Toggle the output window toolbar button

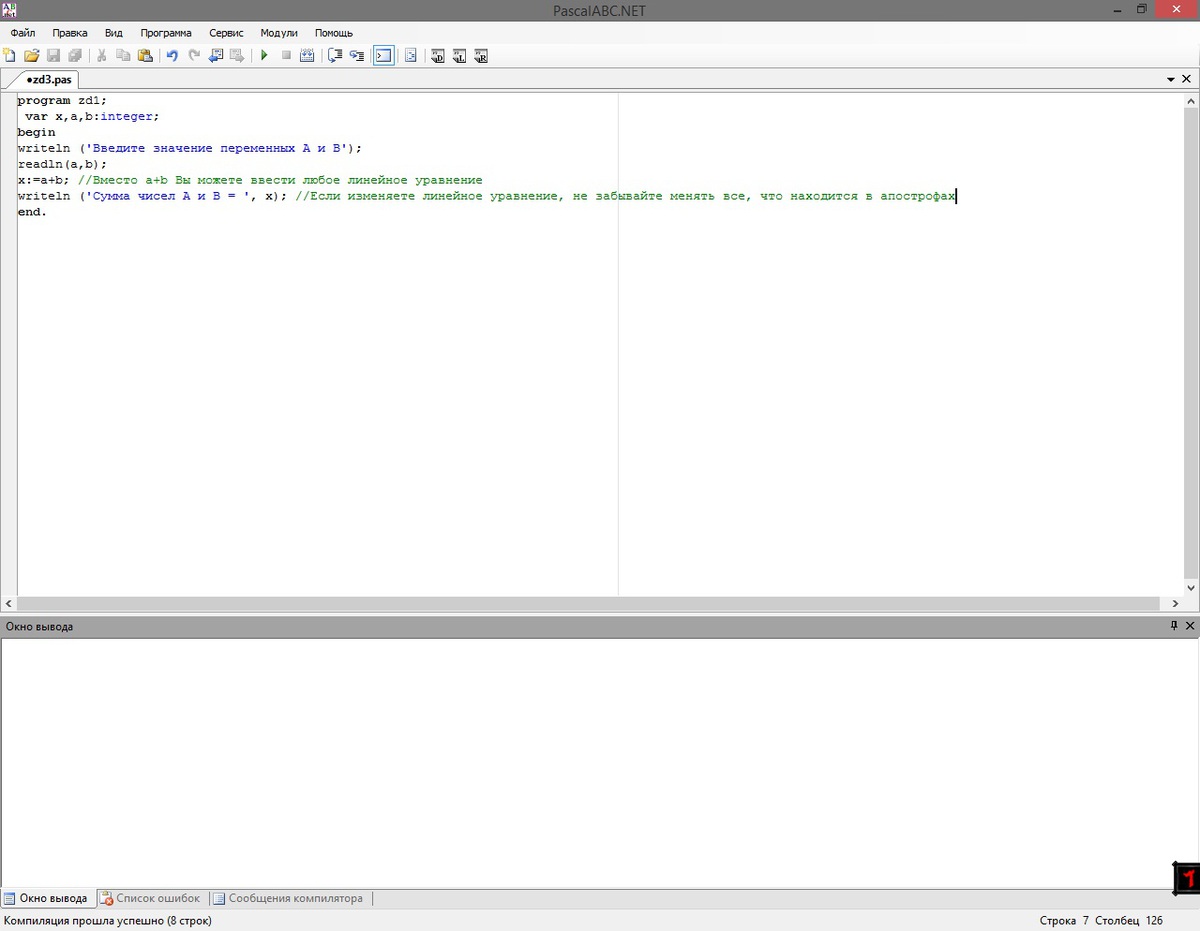(x=383, y=56)
